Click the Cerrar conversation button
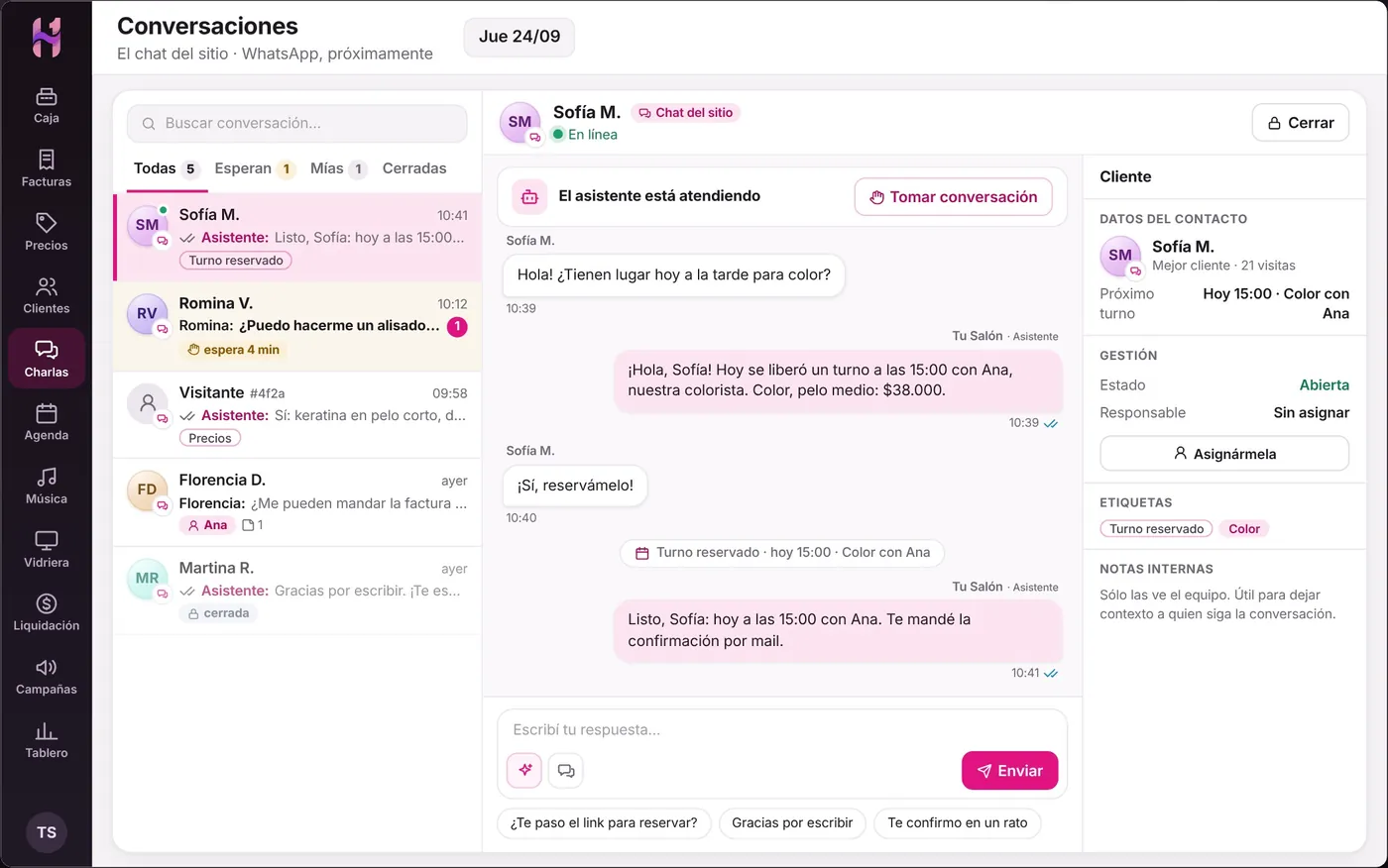The image size is (1388, 868). 1301,123
